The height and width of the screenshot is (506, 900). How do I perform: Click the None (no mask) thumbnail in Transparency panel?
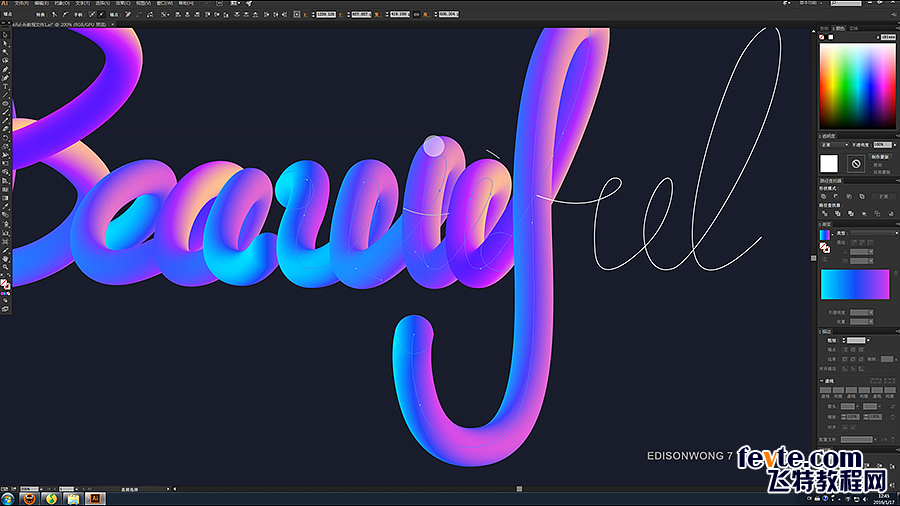[x=856, y=164]
